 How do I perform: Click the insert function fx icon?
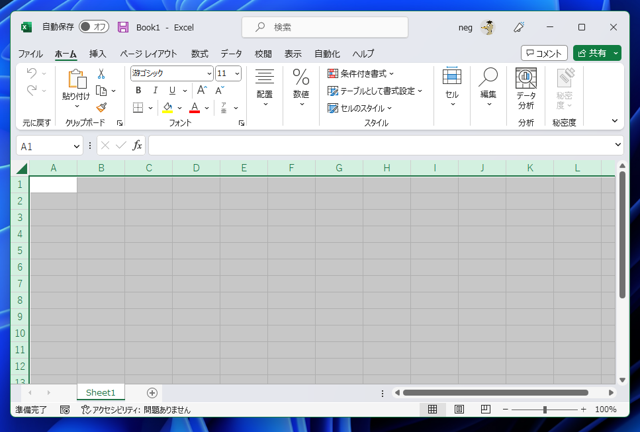(137, 145)
